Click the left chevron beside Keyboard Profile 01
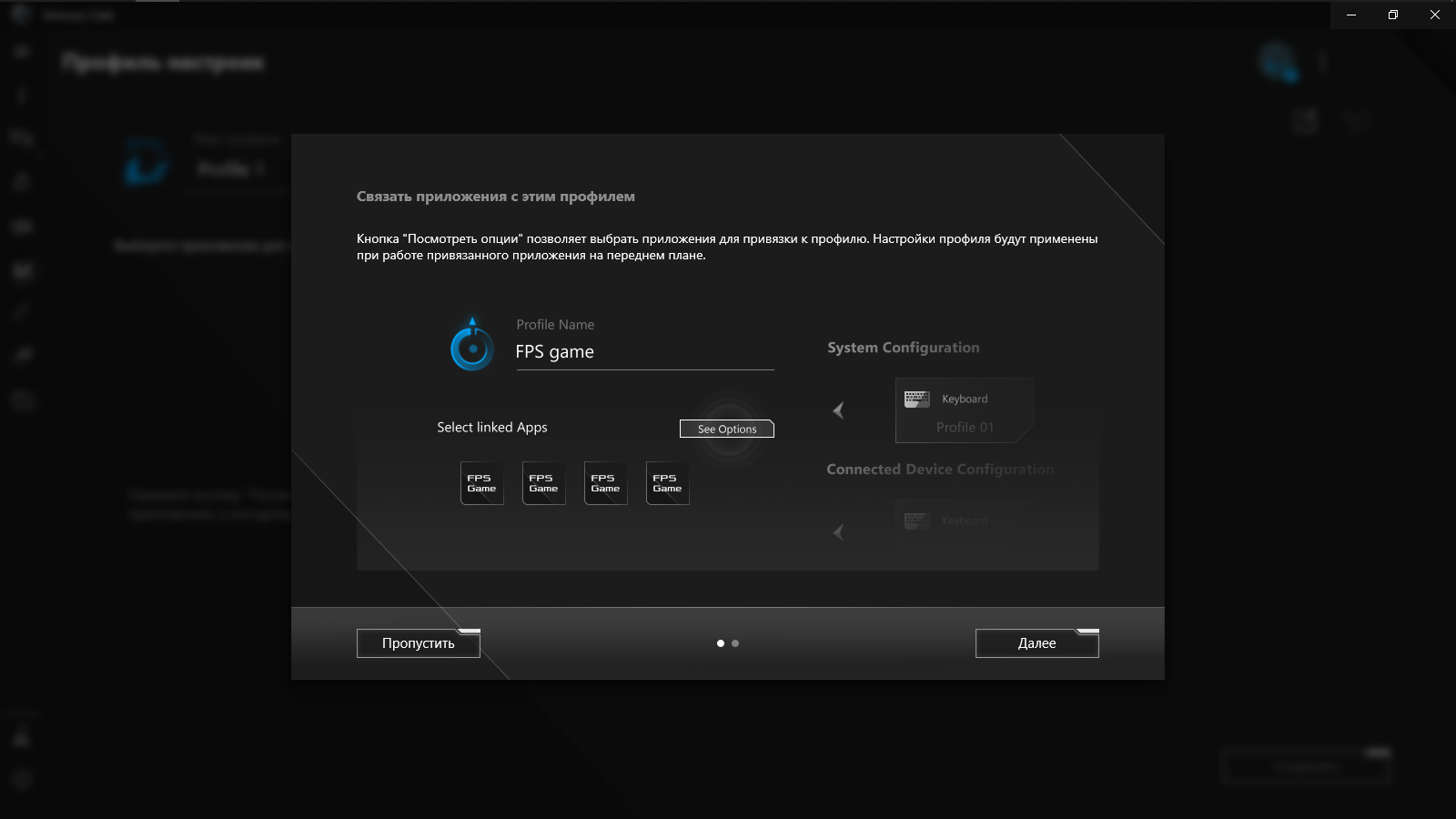The image size is (1456, 819). click(x=839, y=410)
